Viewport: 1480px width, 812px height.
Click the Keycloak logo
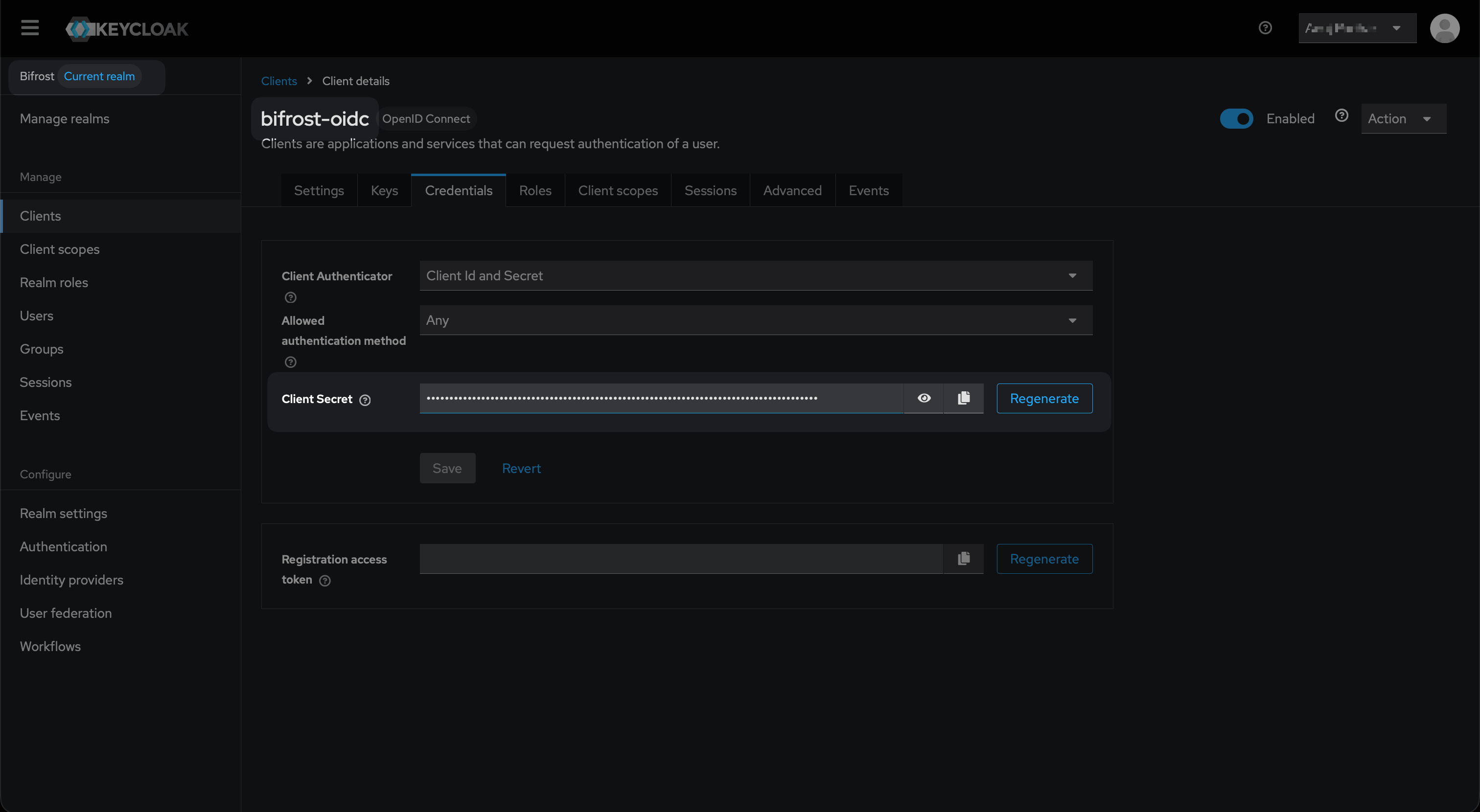pyautogui.click(x=127, y=29)
